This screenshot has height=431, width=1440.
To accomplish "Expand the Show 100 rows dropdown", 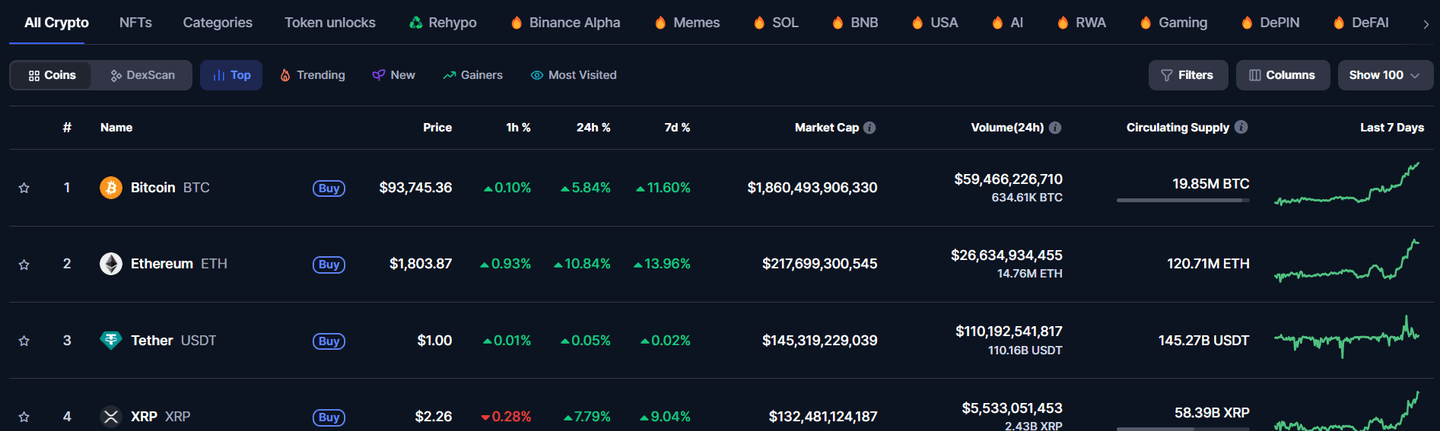I will (x=1384, y=75).
